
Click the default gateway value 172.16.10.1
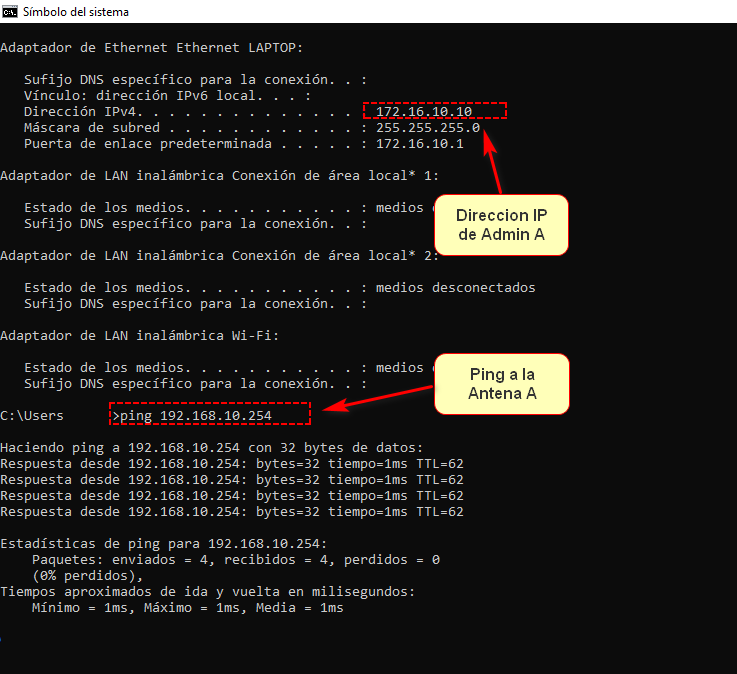[x=419, y=143]
